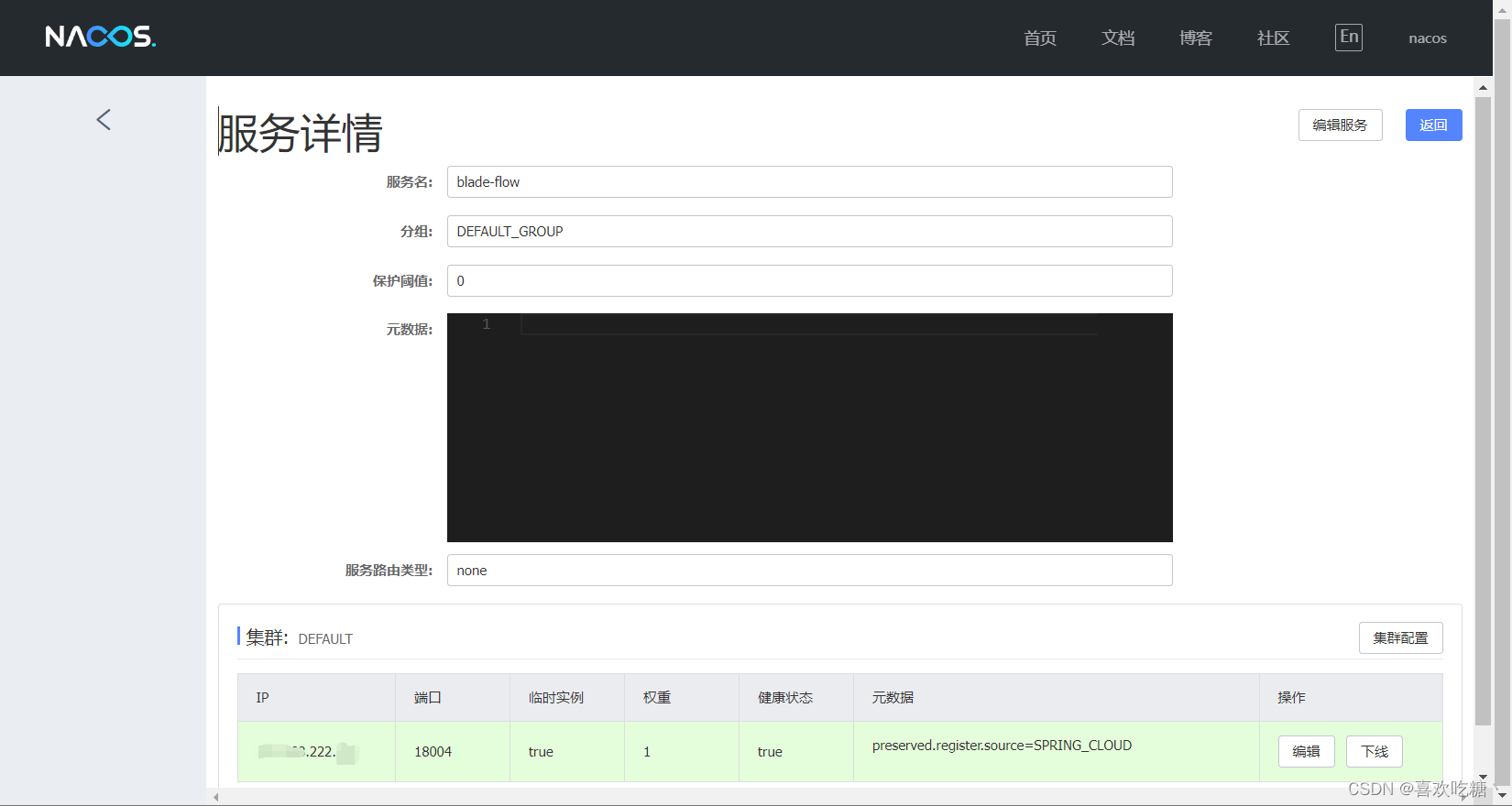Click the vertical scrollbar up arrow
The height and width of the screenshot is (806, 1512).
coord(1483,88)
